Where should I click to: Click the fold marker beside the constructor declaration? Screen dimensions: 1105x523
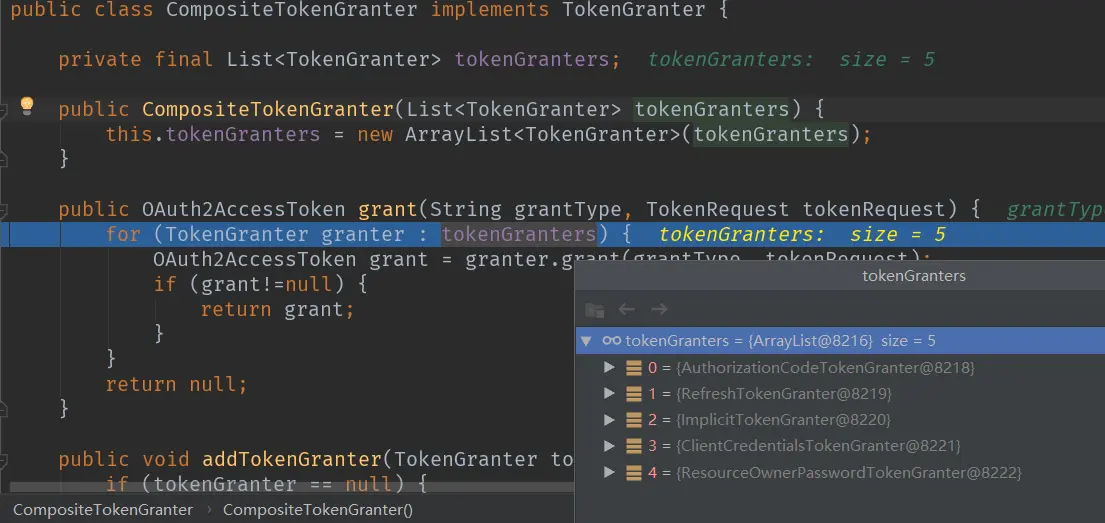click(4, 109)
